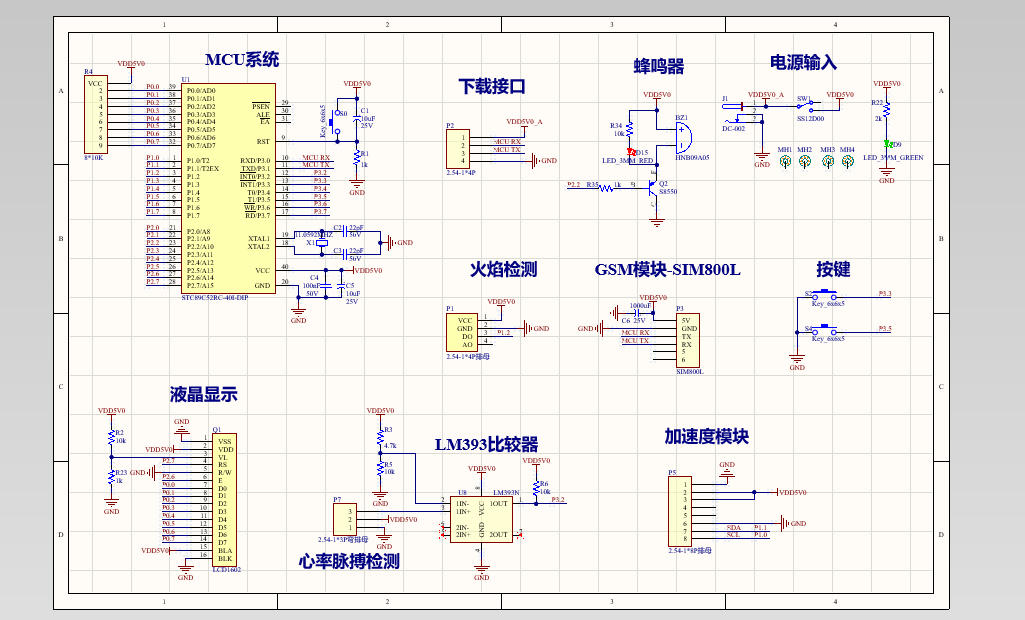
Task: Click resistor R2 10k in LCD contrast divider
Action: coord(111,437)
